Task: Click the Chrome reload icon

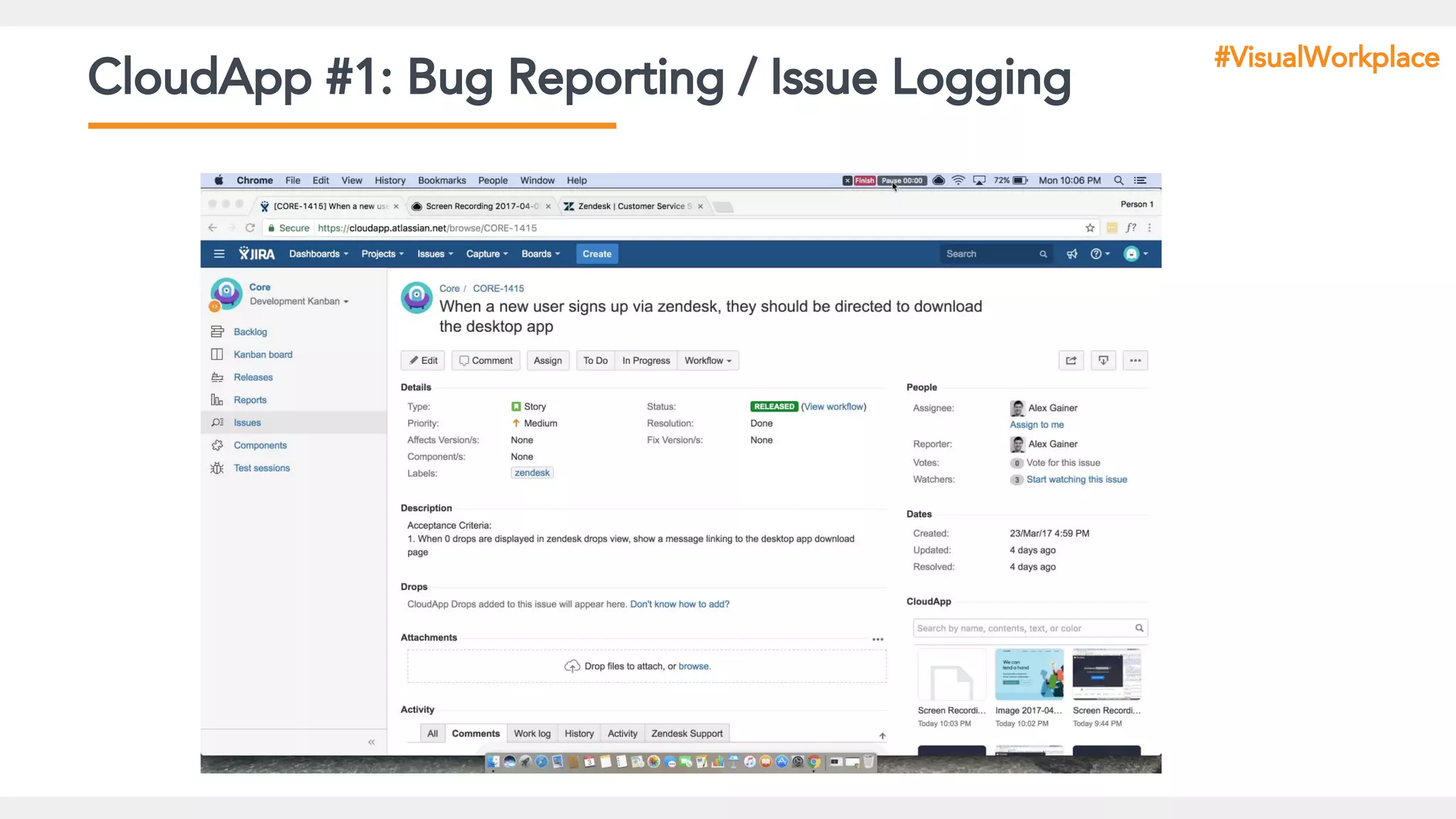Action: click(250, 228)
